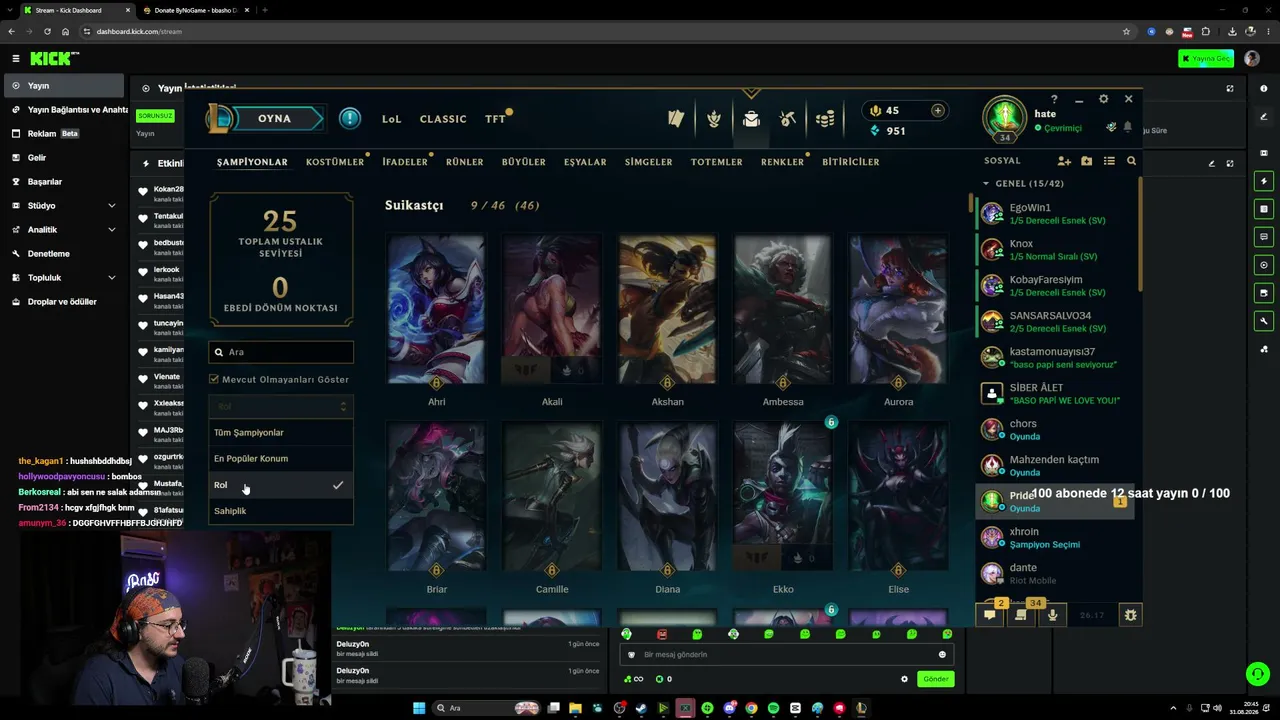
Task: Go to the TOTEMLER tab
Action: 717,162
